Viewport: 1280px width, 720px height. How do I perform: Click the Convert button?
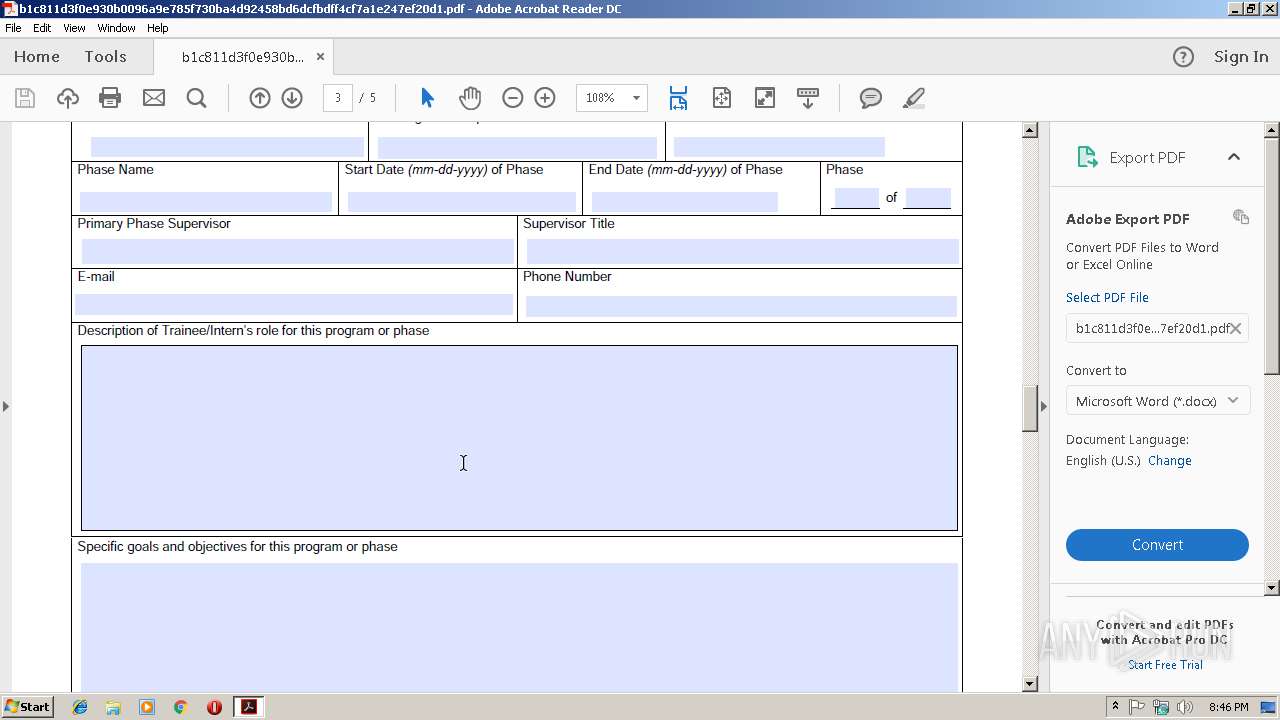[x=1157, y=545]
